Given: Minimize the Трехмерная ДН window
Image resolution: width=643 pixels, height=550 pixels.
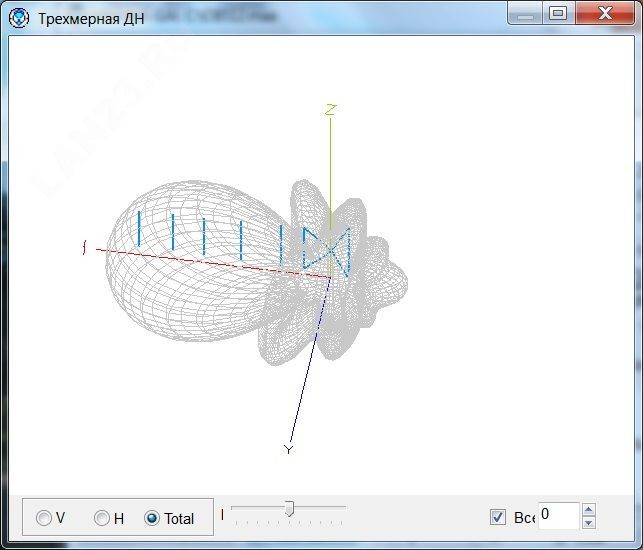Looking at the screenshot, I should click(x=525, y=13).
